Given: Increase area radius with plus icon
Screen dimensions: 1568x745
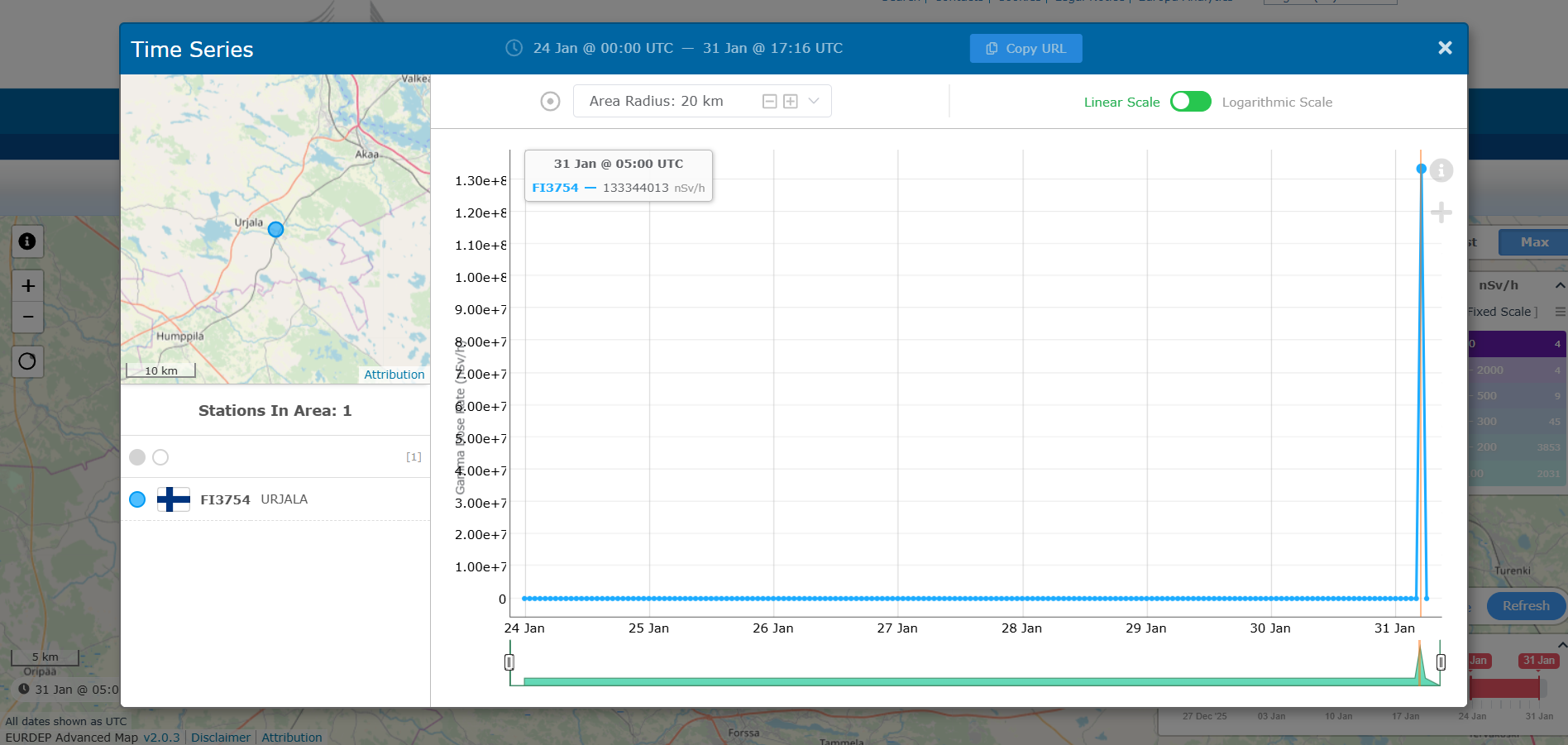Looking at the screenshot, I should (x=791, y=101).
